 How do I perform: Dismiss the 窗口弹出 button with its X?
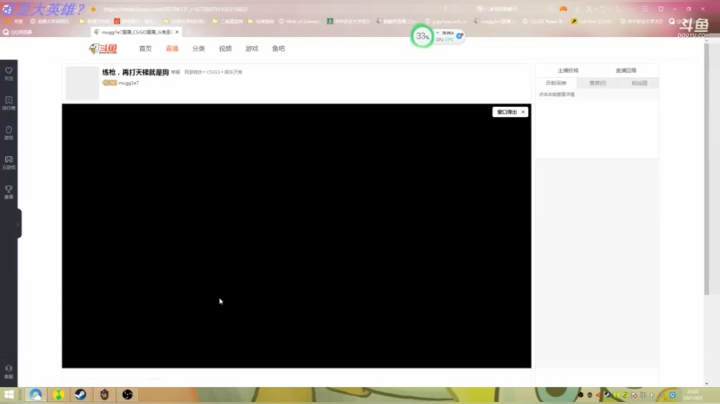[x=523, y=112]
